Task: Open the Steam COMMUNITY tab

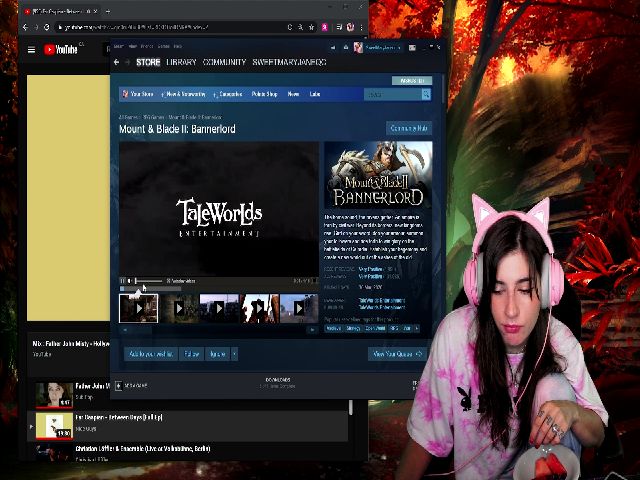Action: pyautogui.click(x=224, y=62)
